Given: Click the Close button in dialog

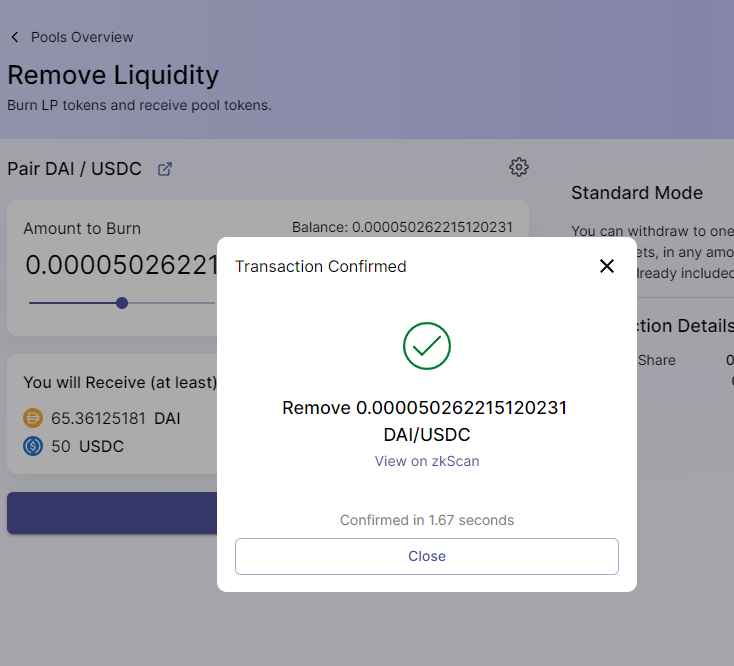Looking at the screenshot, I should (x=426, y=556).
